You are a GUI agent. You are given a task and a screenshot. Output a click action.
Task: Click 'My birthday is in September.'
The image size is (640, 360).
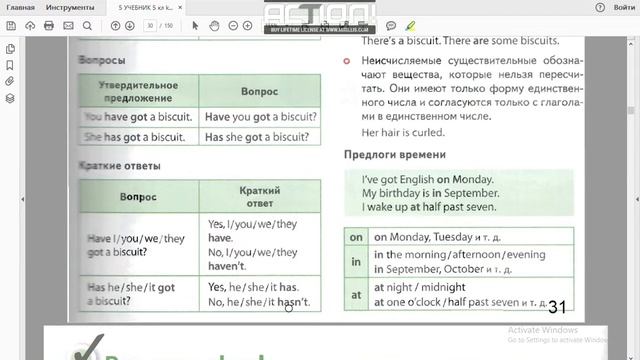[x=431, y=193]
